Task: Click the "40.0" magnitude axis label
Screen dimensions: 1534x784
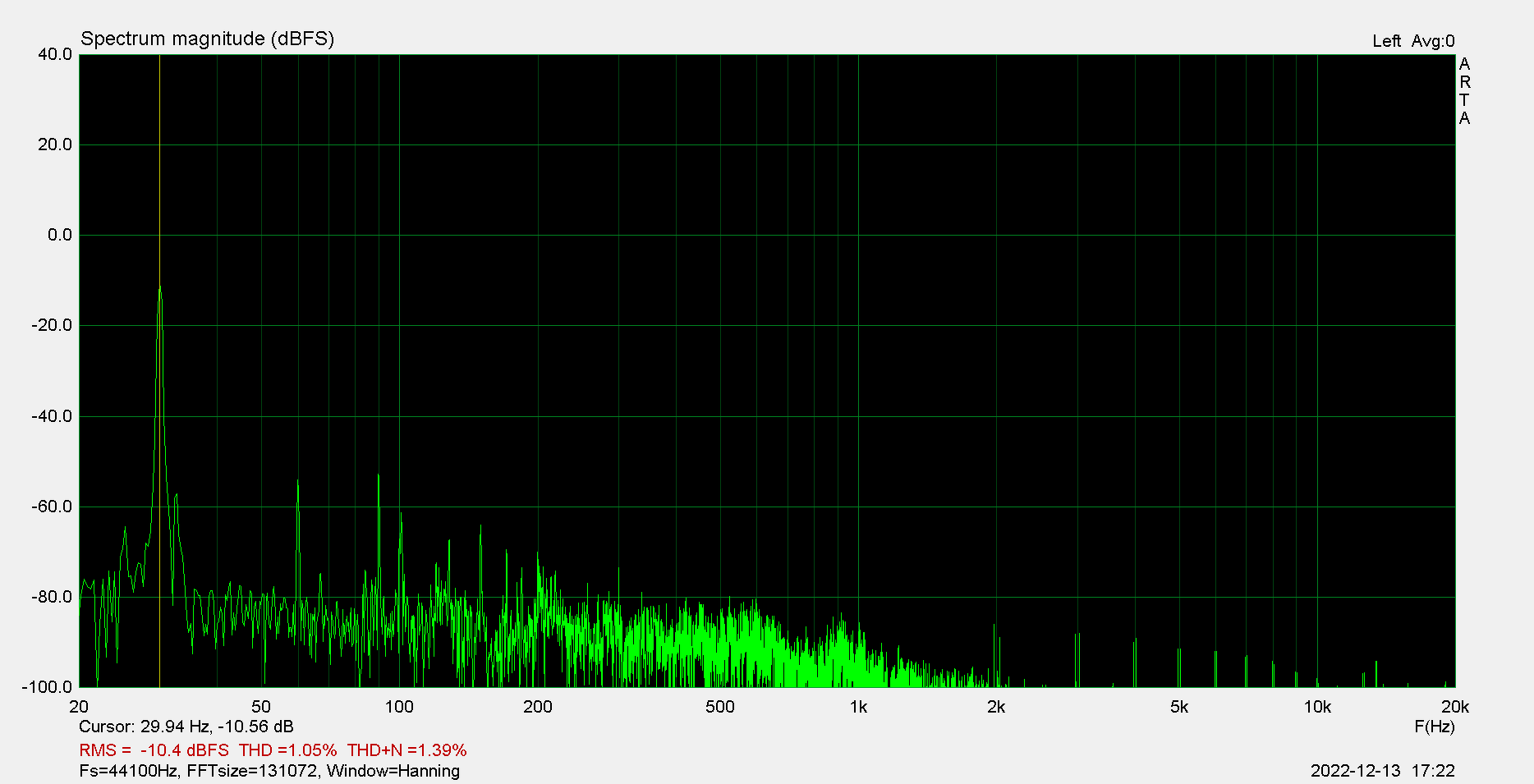Action: point(55,54)
